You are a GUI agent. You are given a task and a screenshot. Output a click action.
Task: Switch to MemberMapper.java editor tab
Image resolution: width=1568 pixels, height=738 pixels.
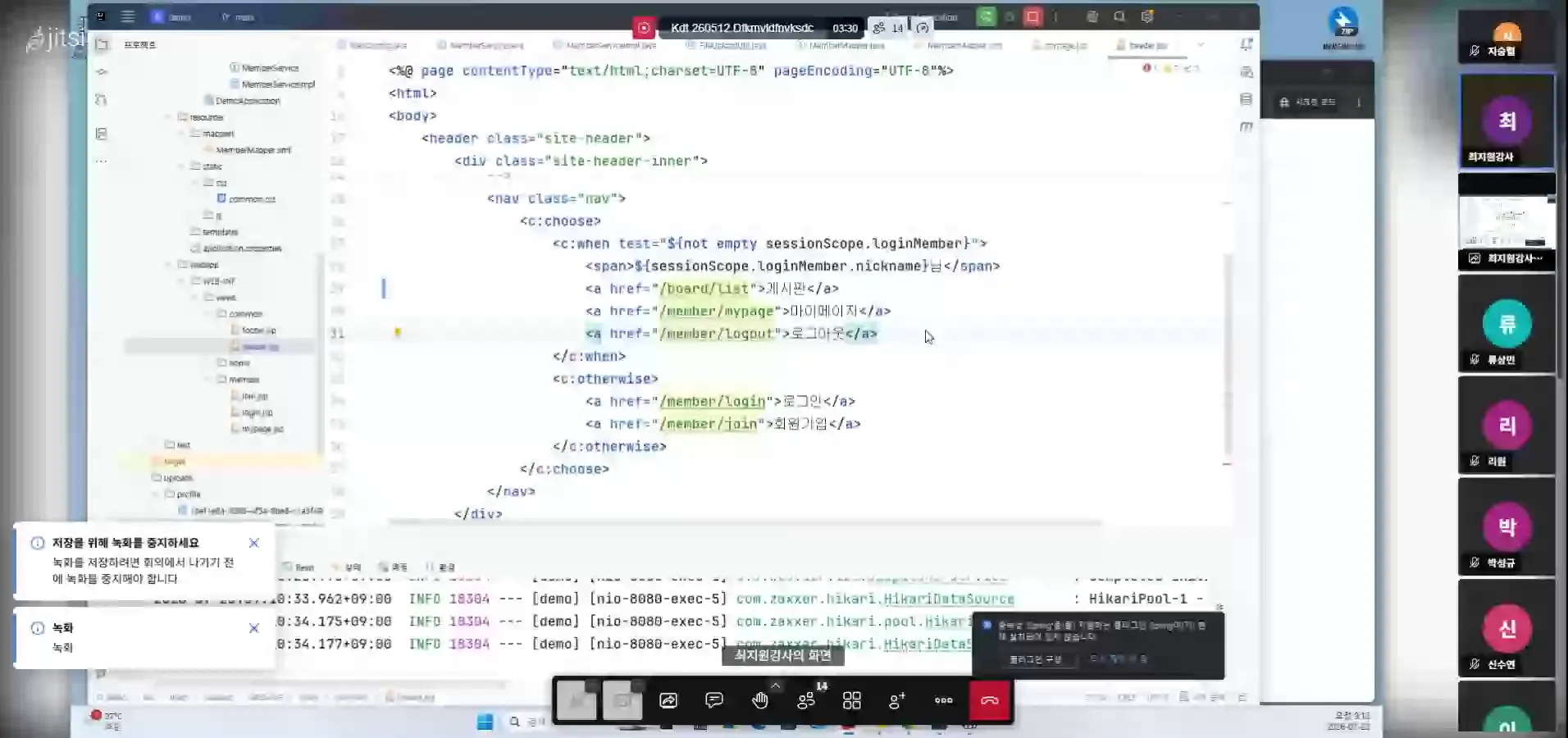[x=841, y=46]
